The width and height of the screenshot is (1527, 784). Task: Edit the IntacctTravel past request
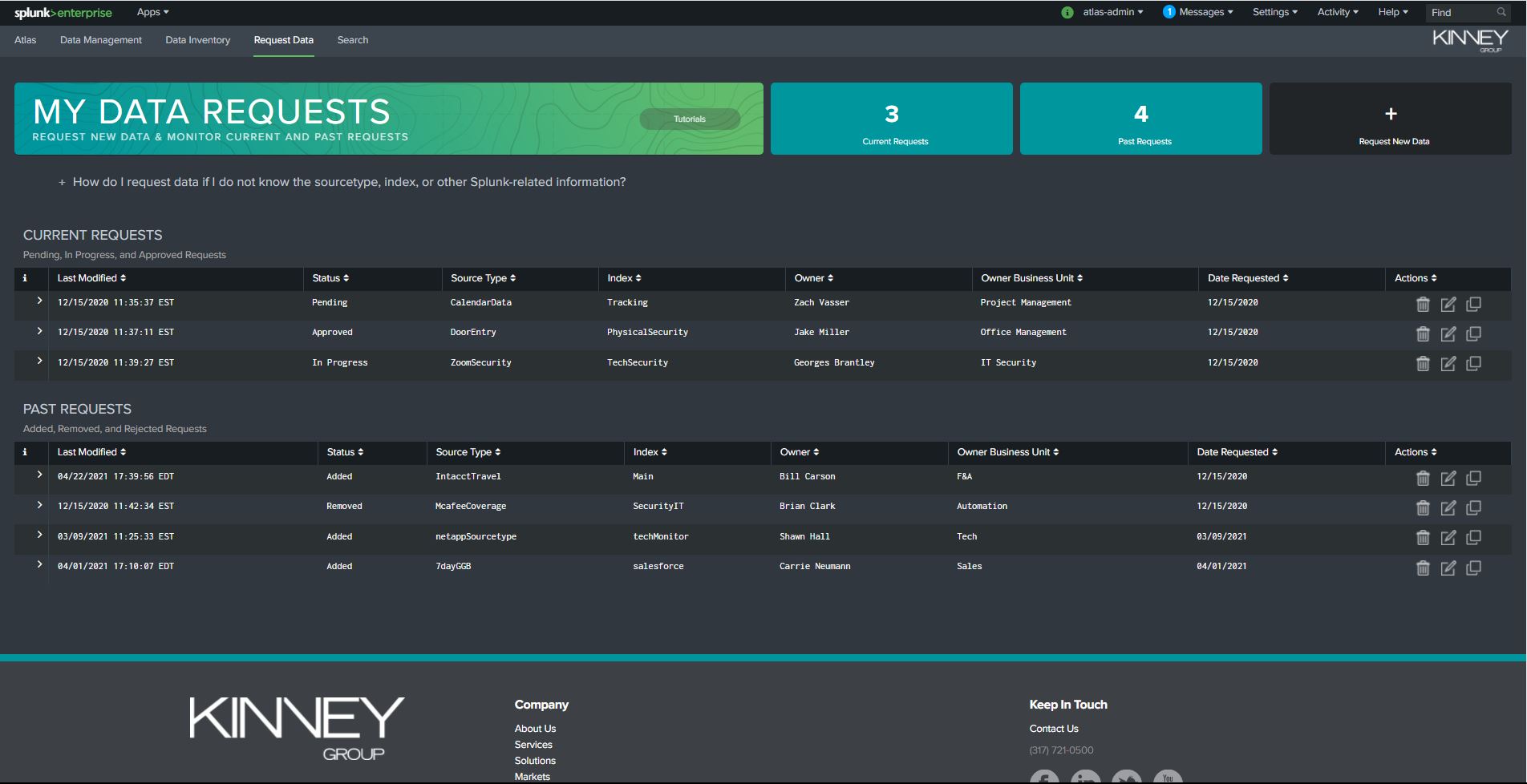coord(1448,478)
